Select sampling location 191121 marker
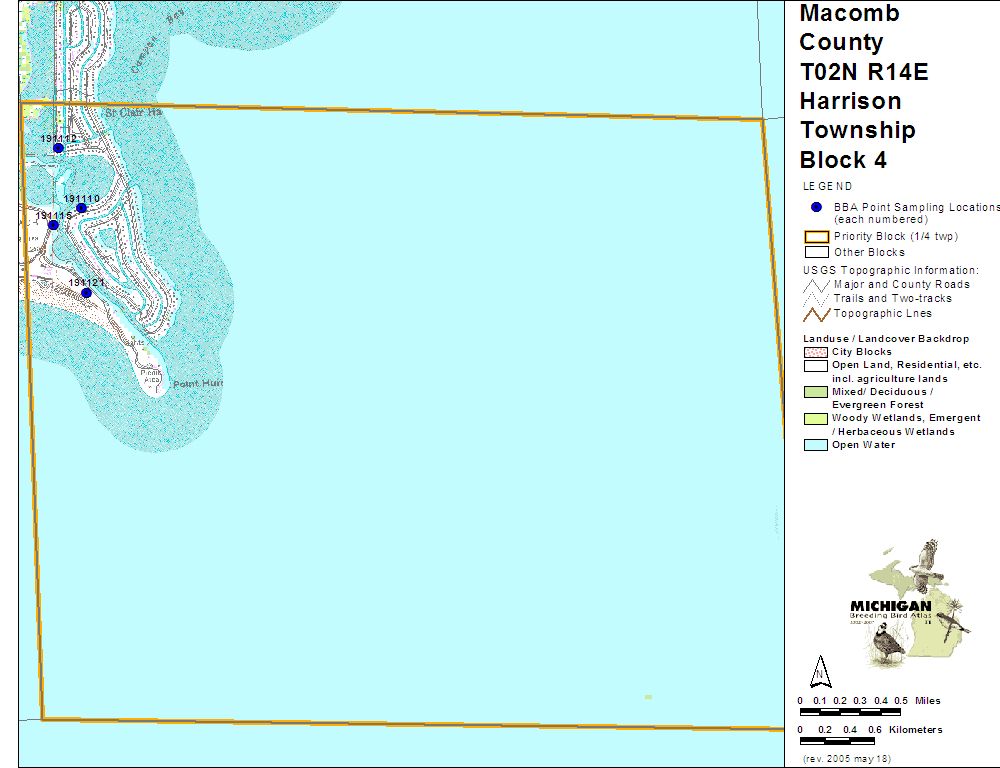Screen dimensions: 1000x768 [x=87, y=293]
